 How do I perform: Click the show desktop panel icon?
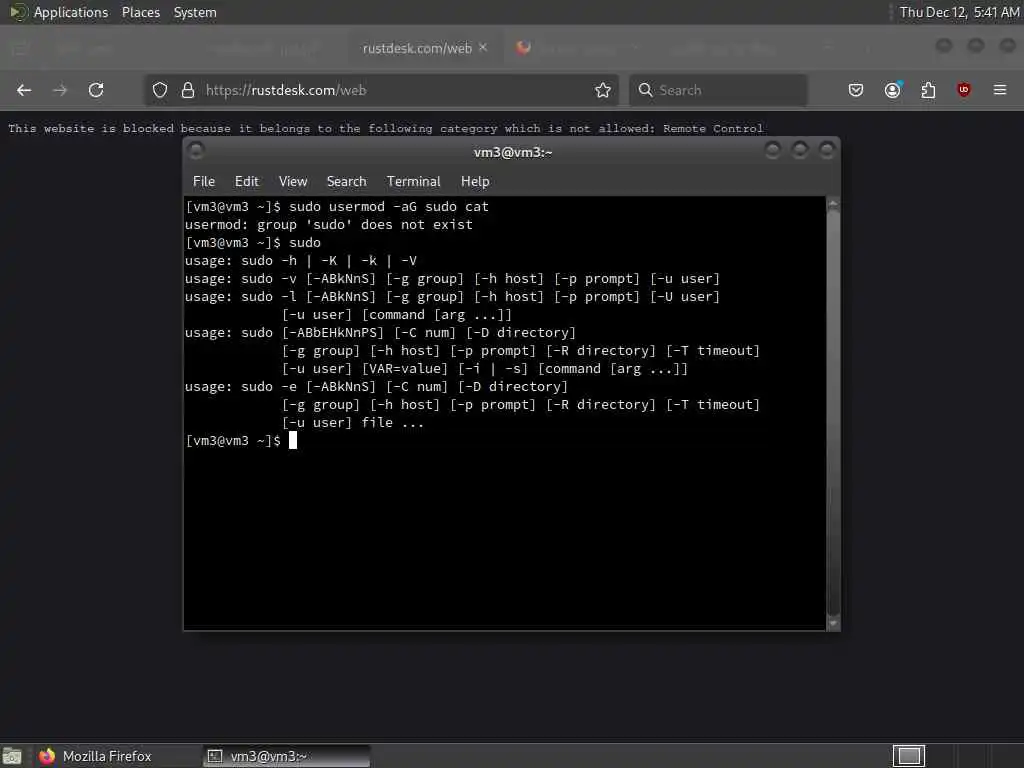pyautogui.click(x=12, y=756)
